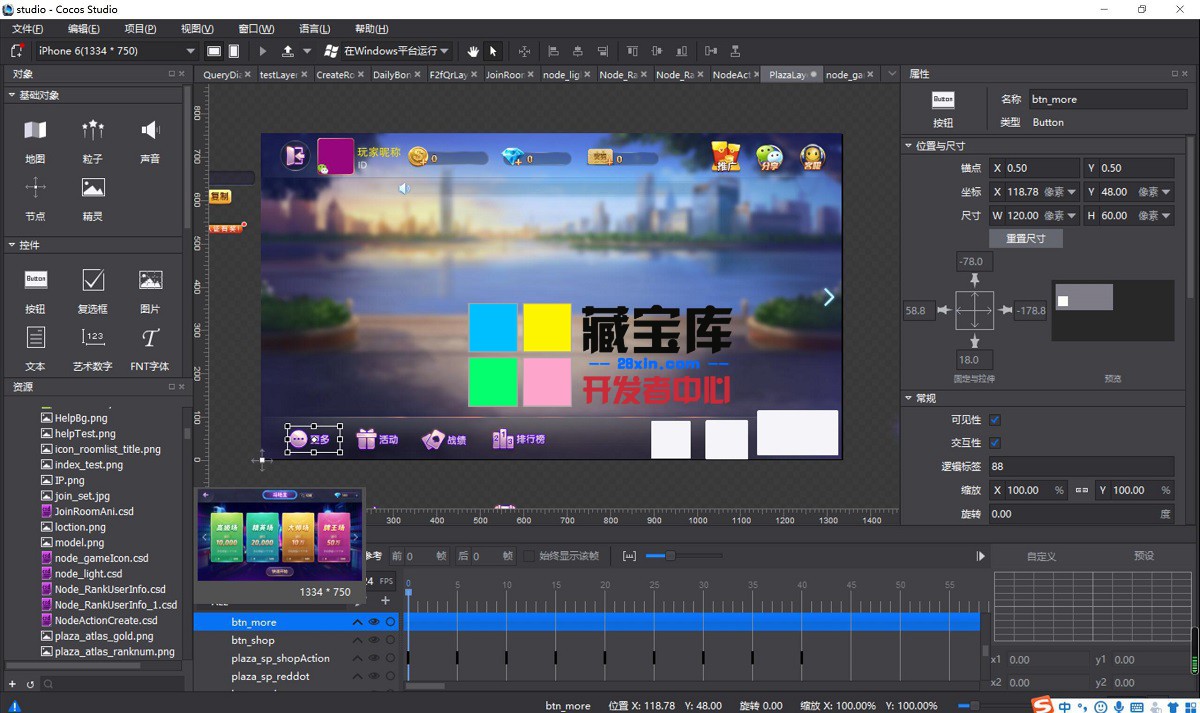Activate the arrow selection tool

tap(493, 50)
